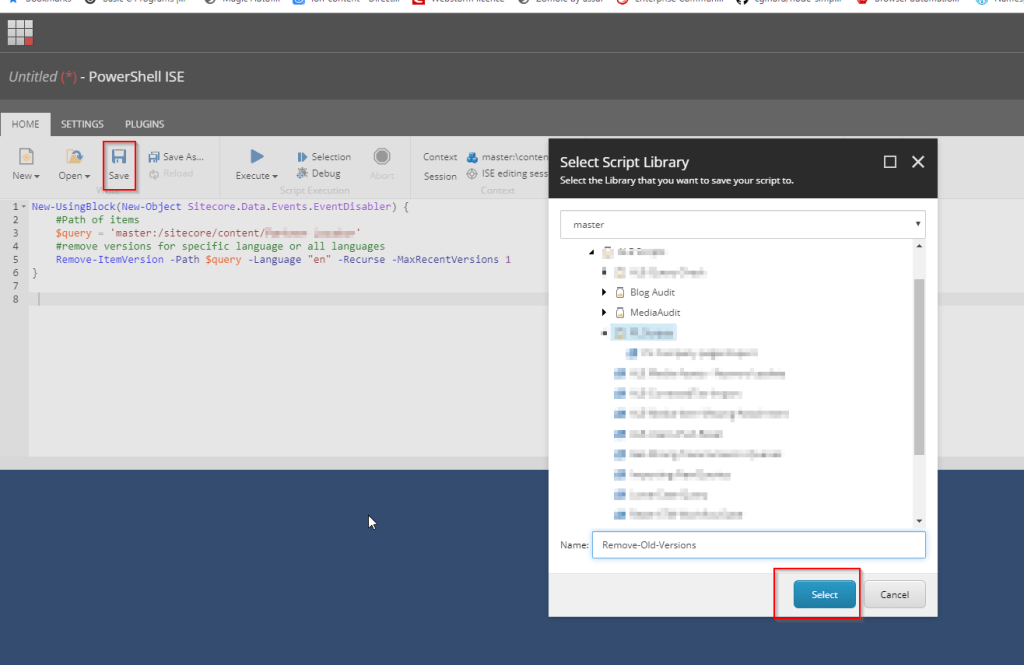Screen dimensions: 1024x665
Task: Open the PLUGINS tab
Action: click(143, 123)
